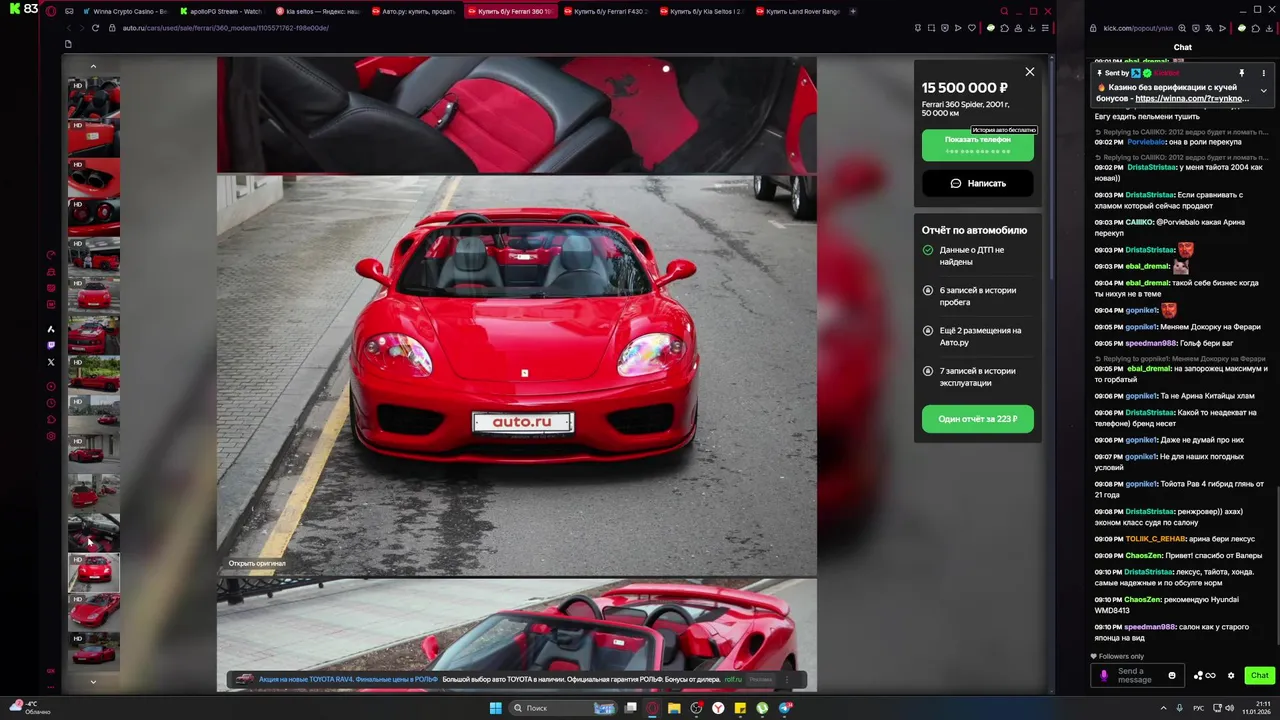The image size is (1280, 720).
Task: Open the taskbar clock showing 21:11
Action: [x=1256, y=708]
